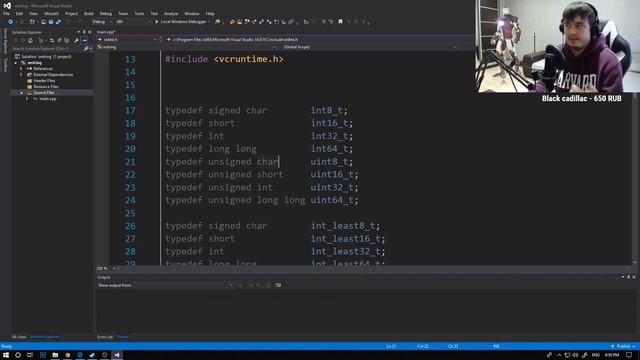Open the Toolbox side tab
Screen dimensions: 640x360
(x=5, y=65)
